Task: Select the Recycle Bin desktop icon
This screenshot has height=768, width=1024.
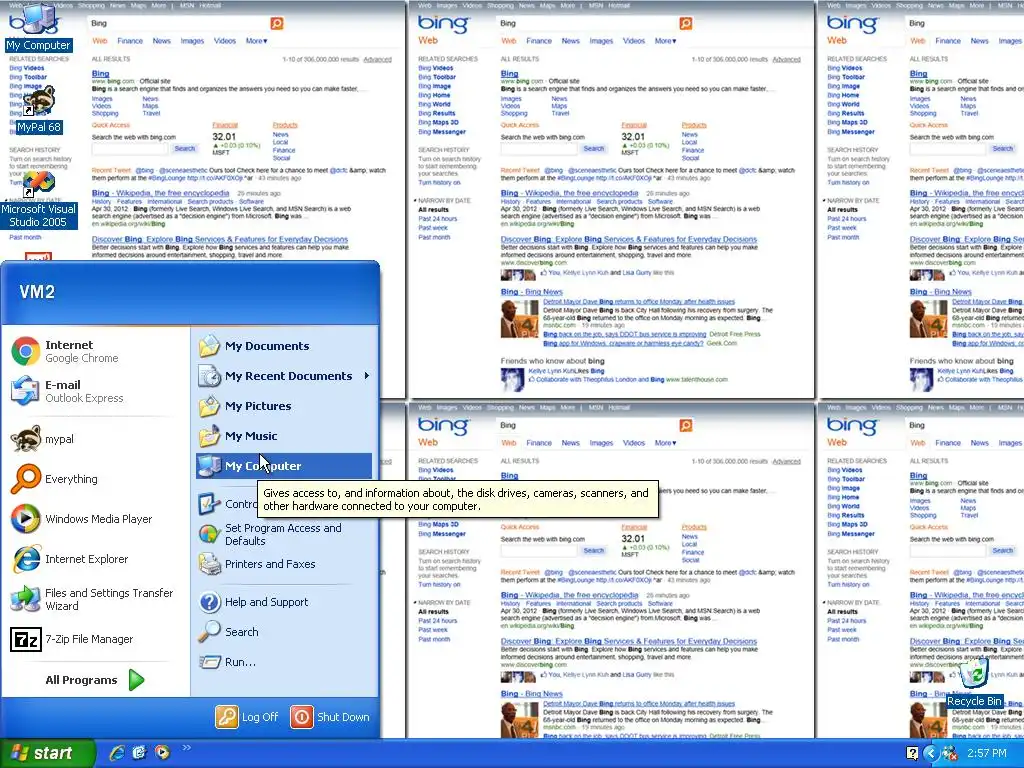Action: point(974,682)
